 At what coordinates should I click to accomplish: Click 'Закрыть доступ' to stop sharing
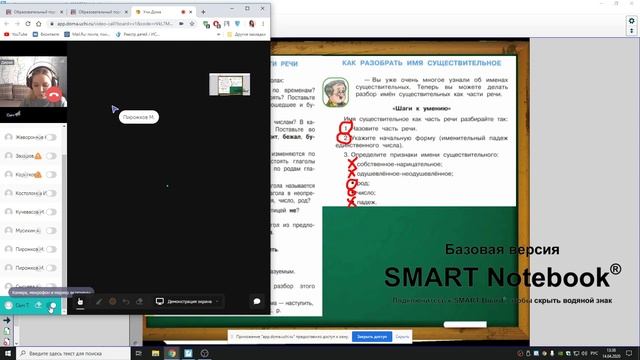click(x=372, y=337)
